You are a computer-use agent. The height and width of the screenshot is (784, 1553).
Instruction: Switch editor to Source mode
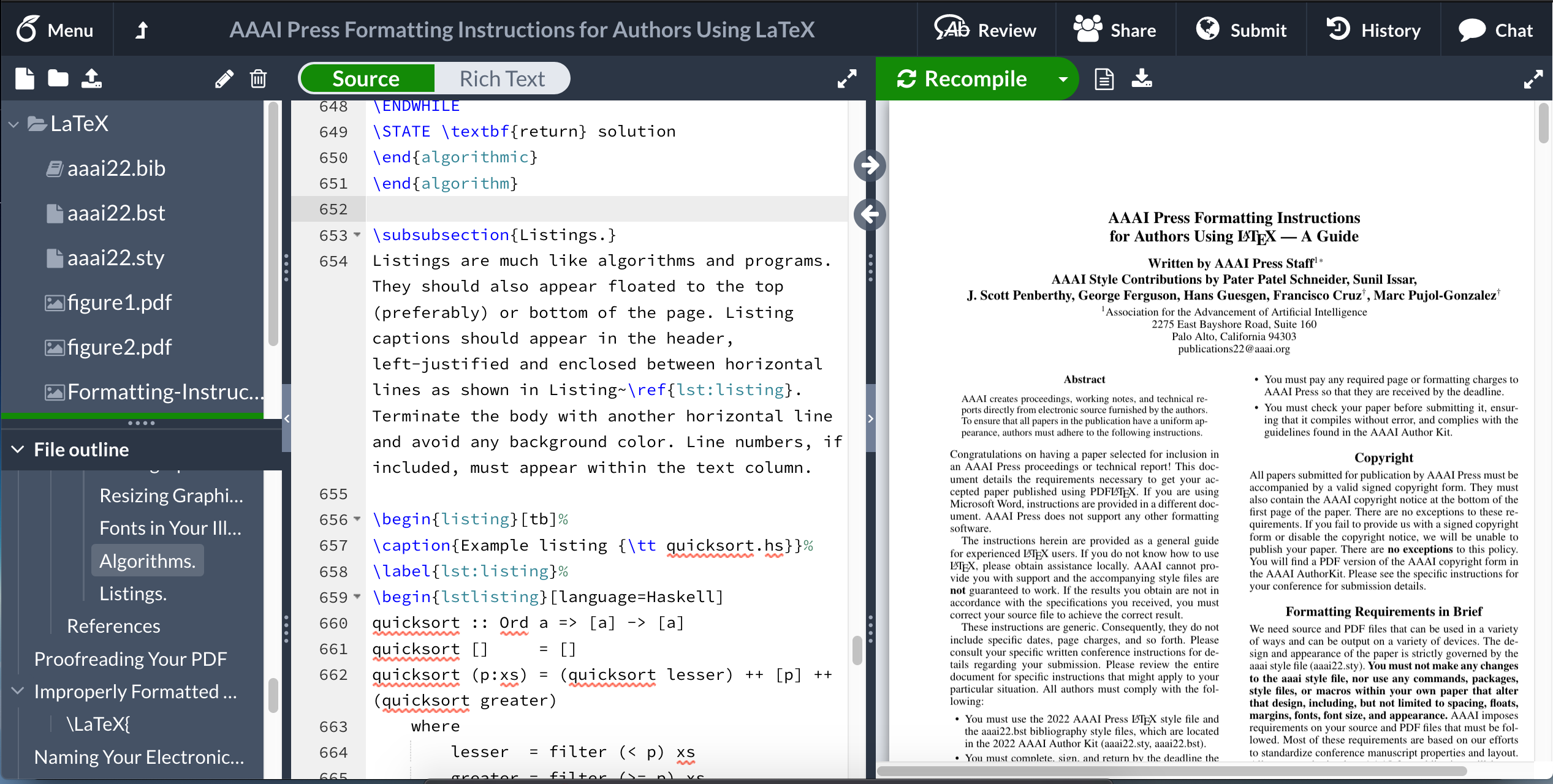click(x=366, y=78)
